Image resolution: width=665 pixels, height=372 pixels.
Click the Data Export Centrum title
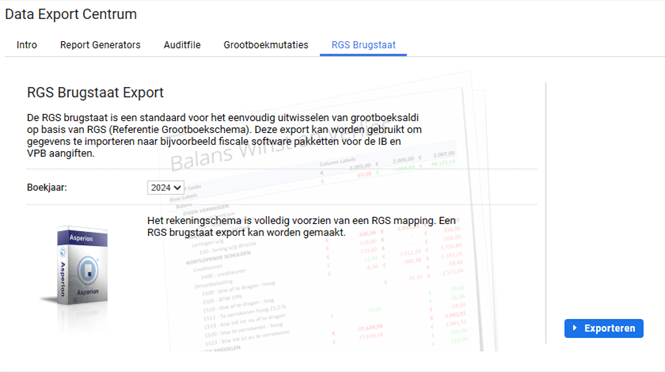[71, 14]
